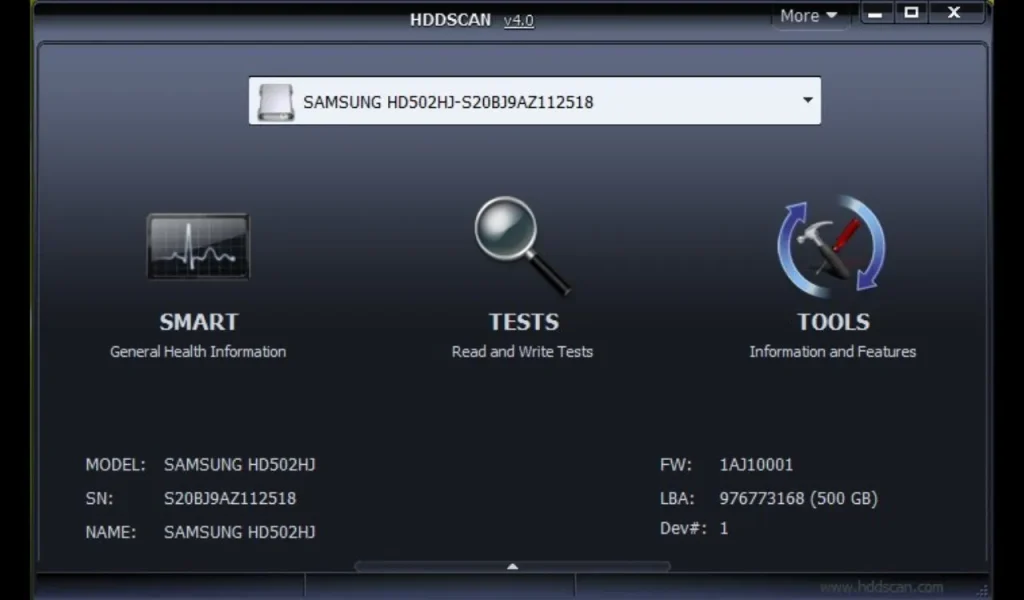The height and width of the screenshot is (600, 1024).
Task: Click the SMART label
Action: 199,322
